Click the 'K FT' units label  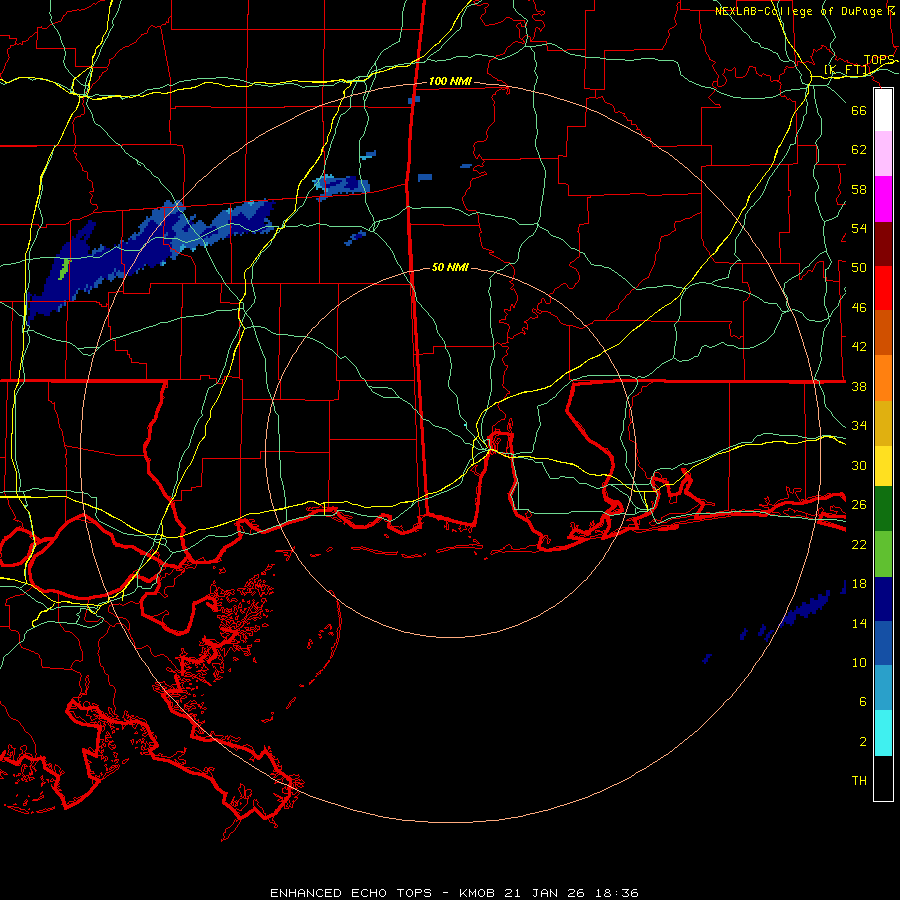[848, 70]
